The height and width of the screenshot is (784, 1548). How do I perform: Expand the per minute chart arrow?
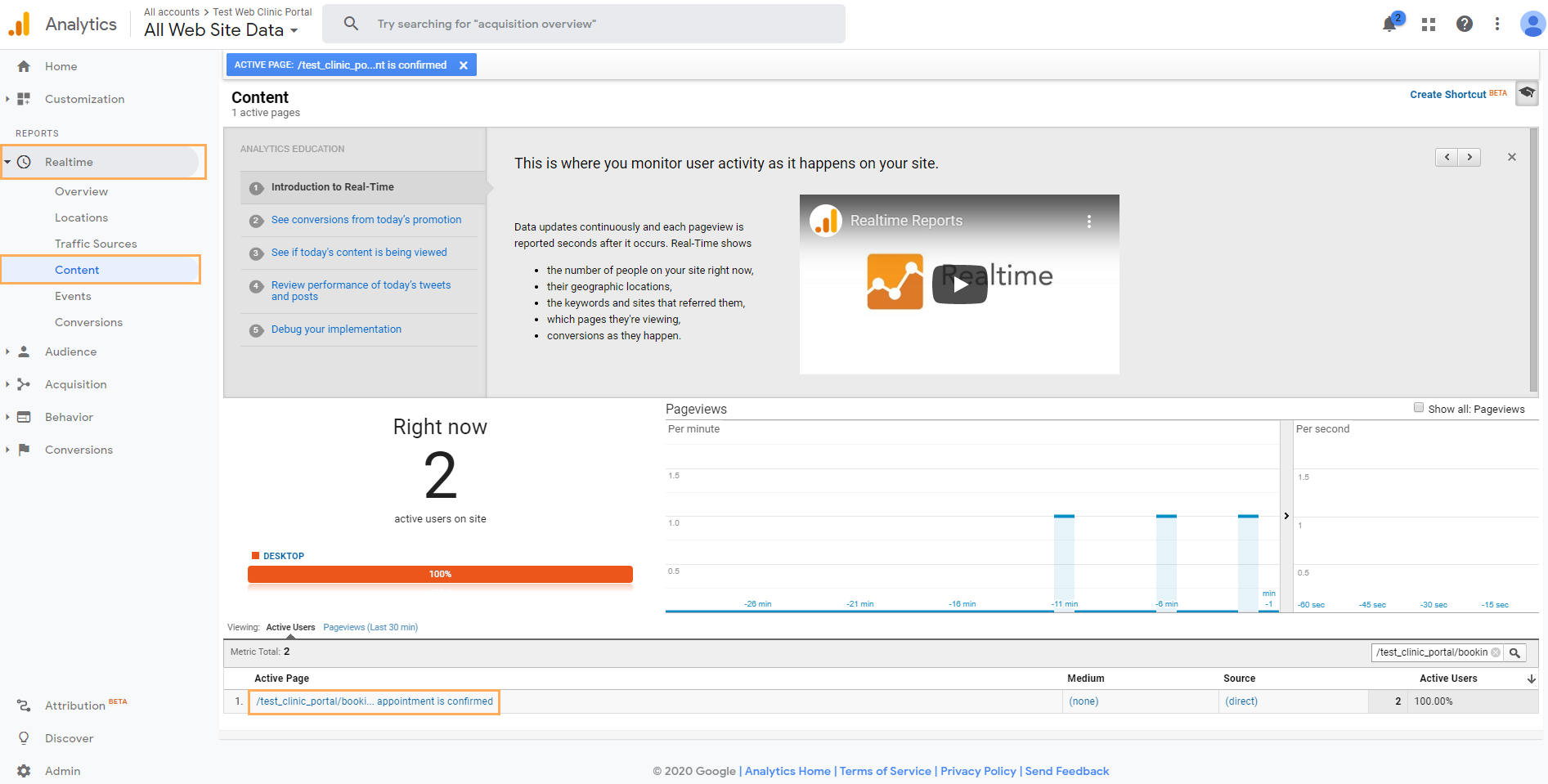[1286, 516]
